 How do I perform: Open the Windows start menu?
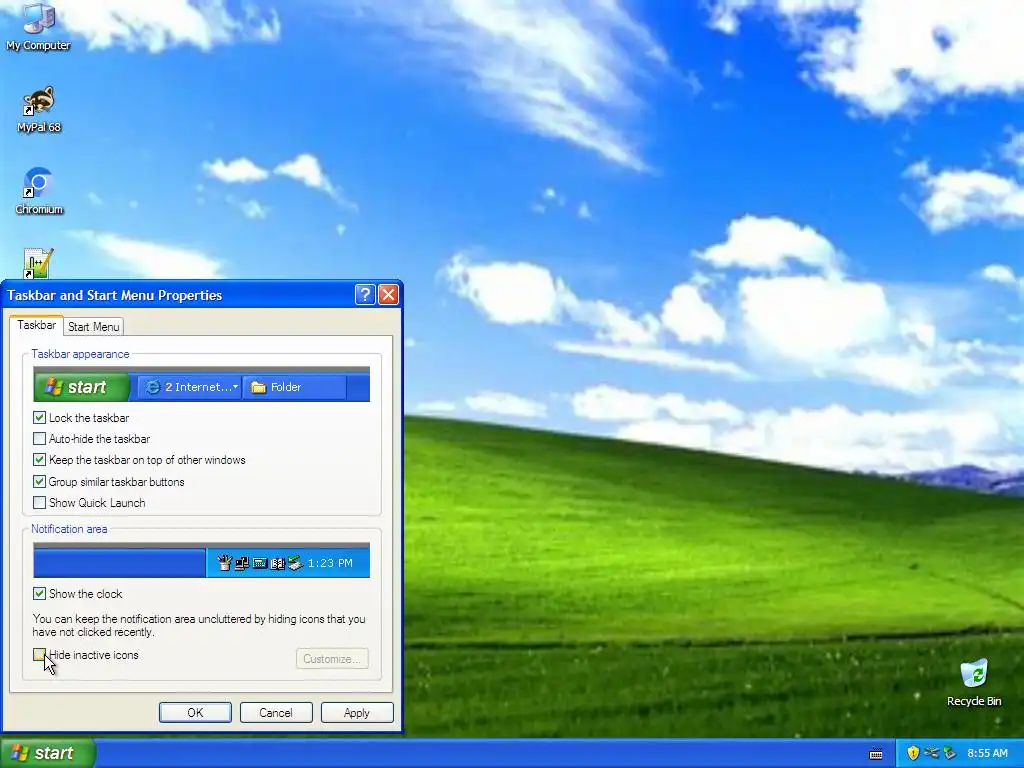(x=48, y=753)
